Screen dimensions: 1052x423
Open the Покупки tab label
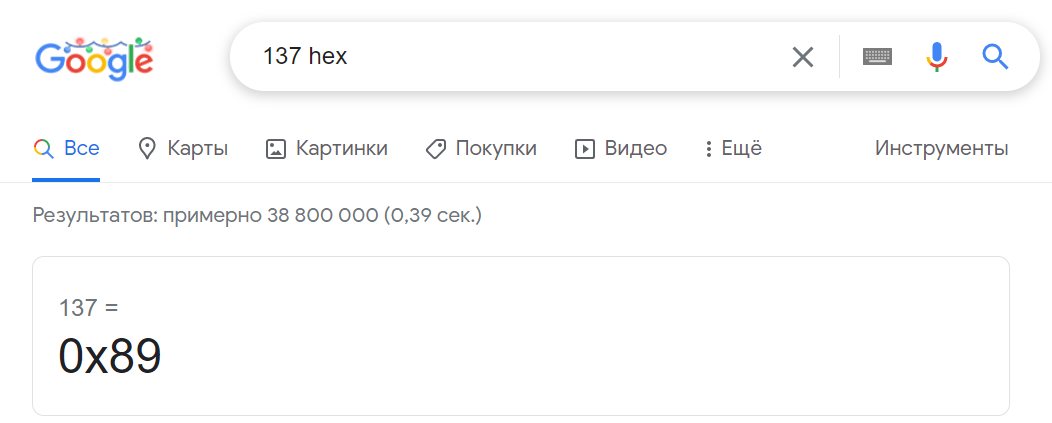click(496, 149)
